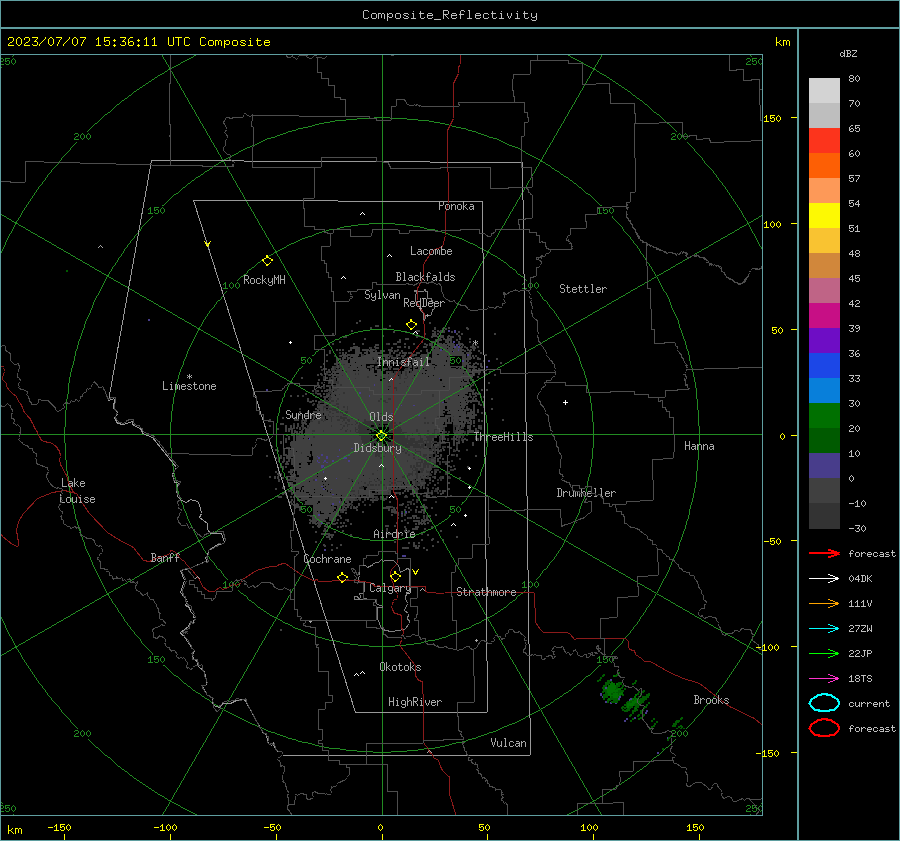Viewport: 900px width, 841px height.
Task: Click the 100 tick on right km axis
Action: [x=772, y=224]
